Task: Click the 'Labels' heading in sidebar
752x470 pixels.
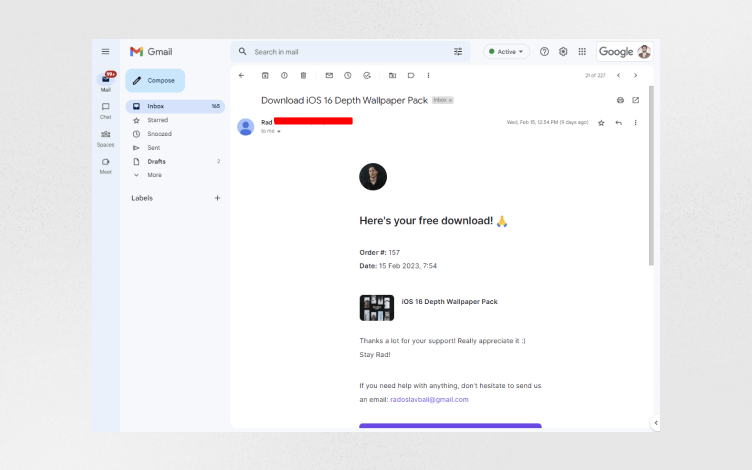Action: [x=142, y=198]
